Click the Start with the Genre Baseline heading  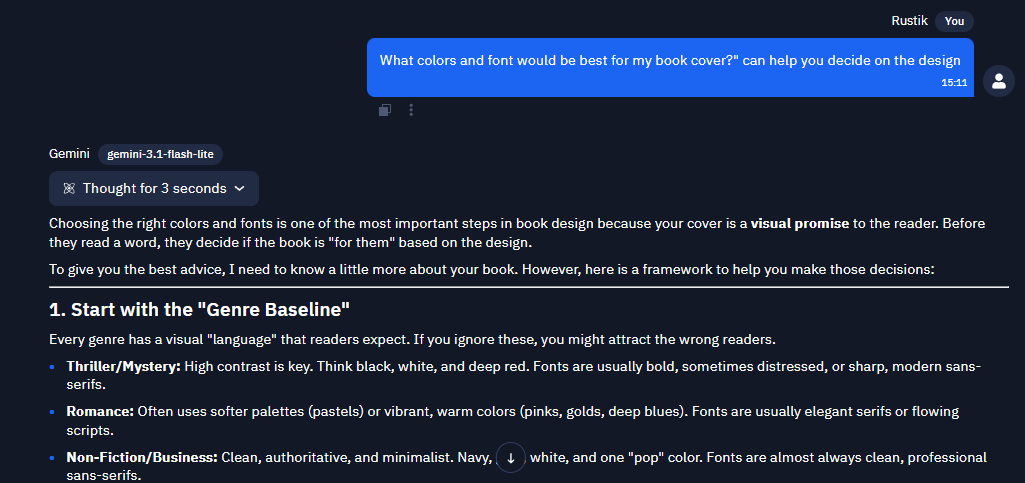pyautogui.click(x=199, y=310)
